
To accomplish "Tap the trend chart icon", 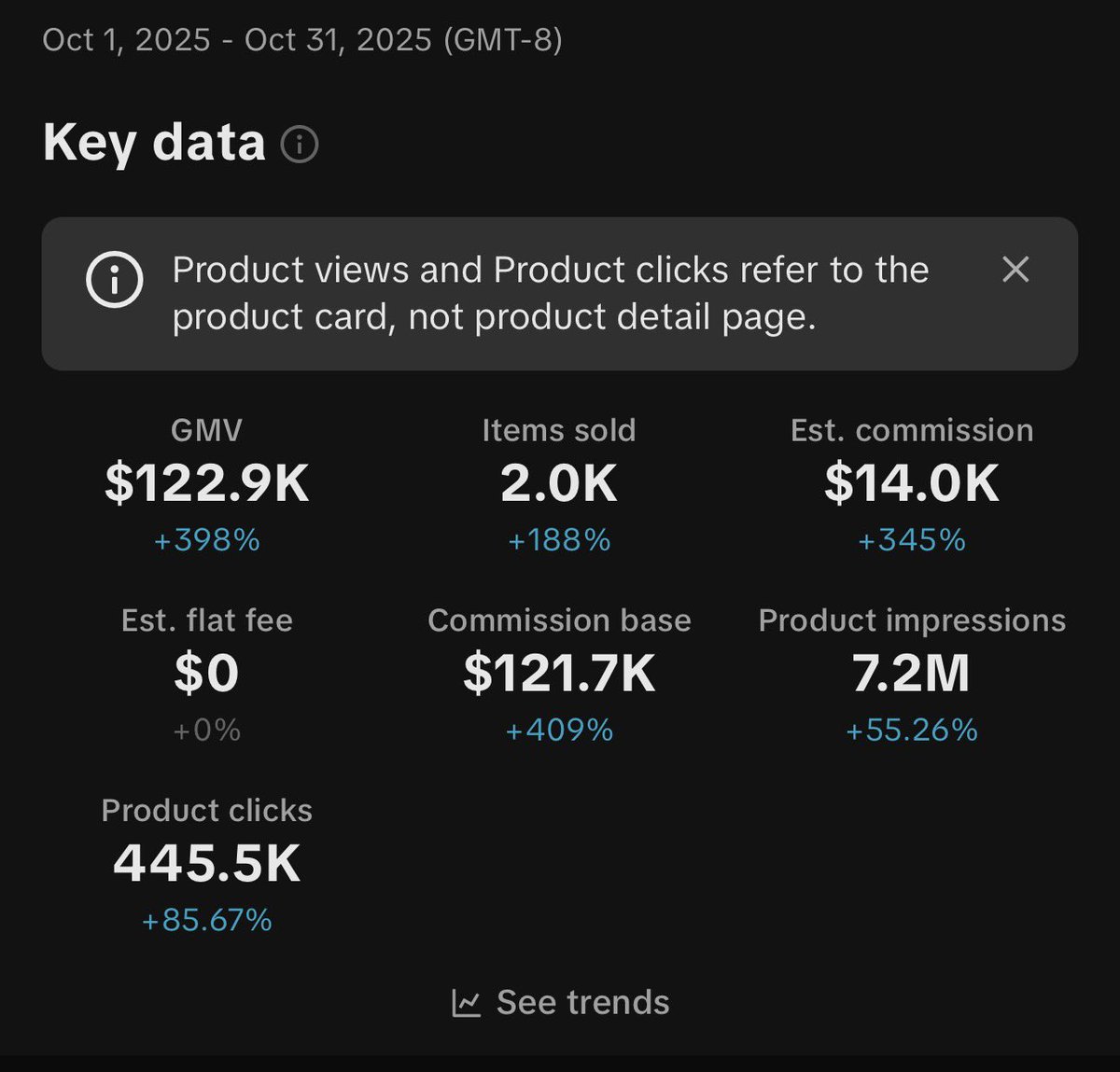I will [466, 1003].
